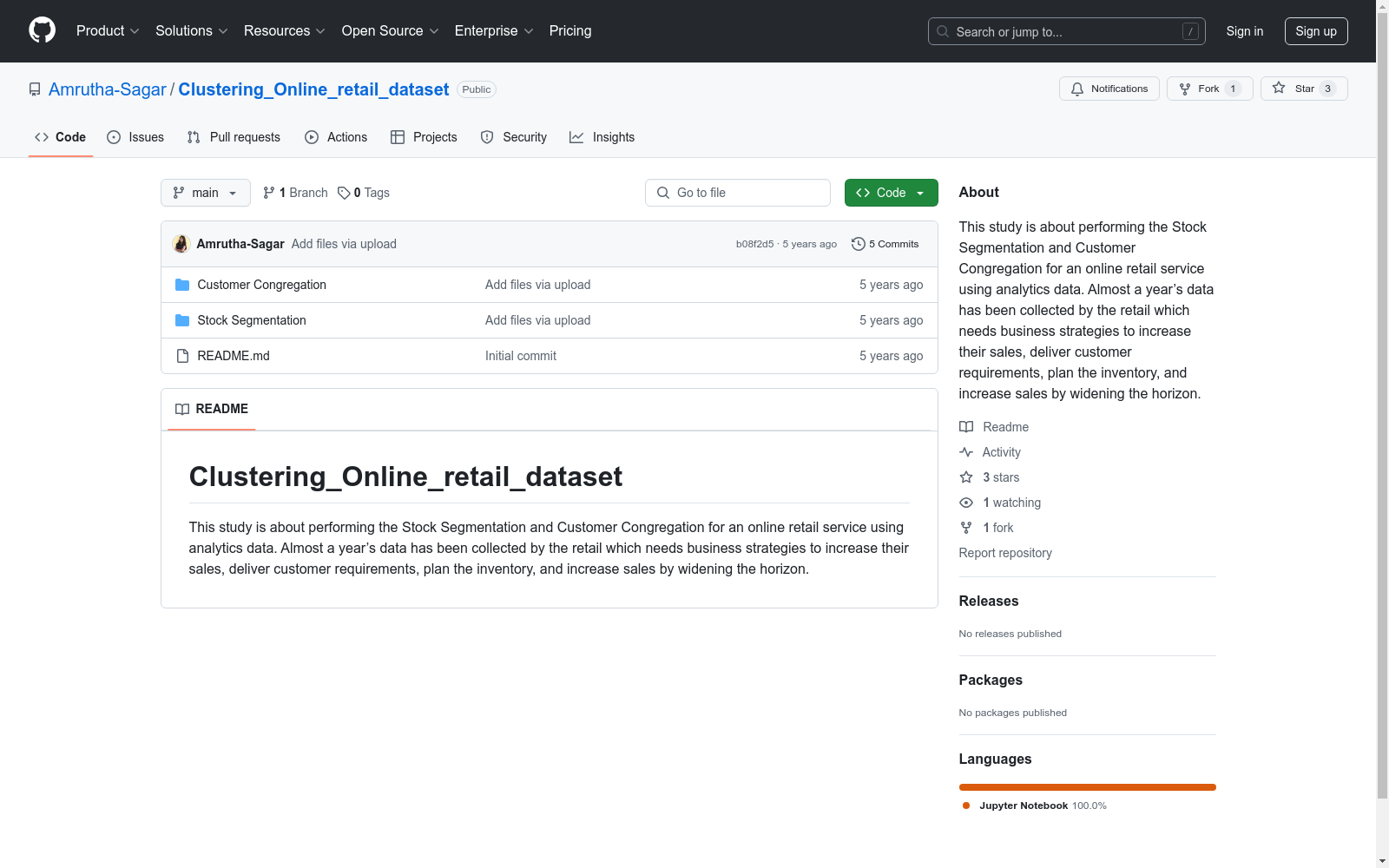Expand the Product menu
The height and width of the screenshot is (868, 1389).
(108, 30)
